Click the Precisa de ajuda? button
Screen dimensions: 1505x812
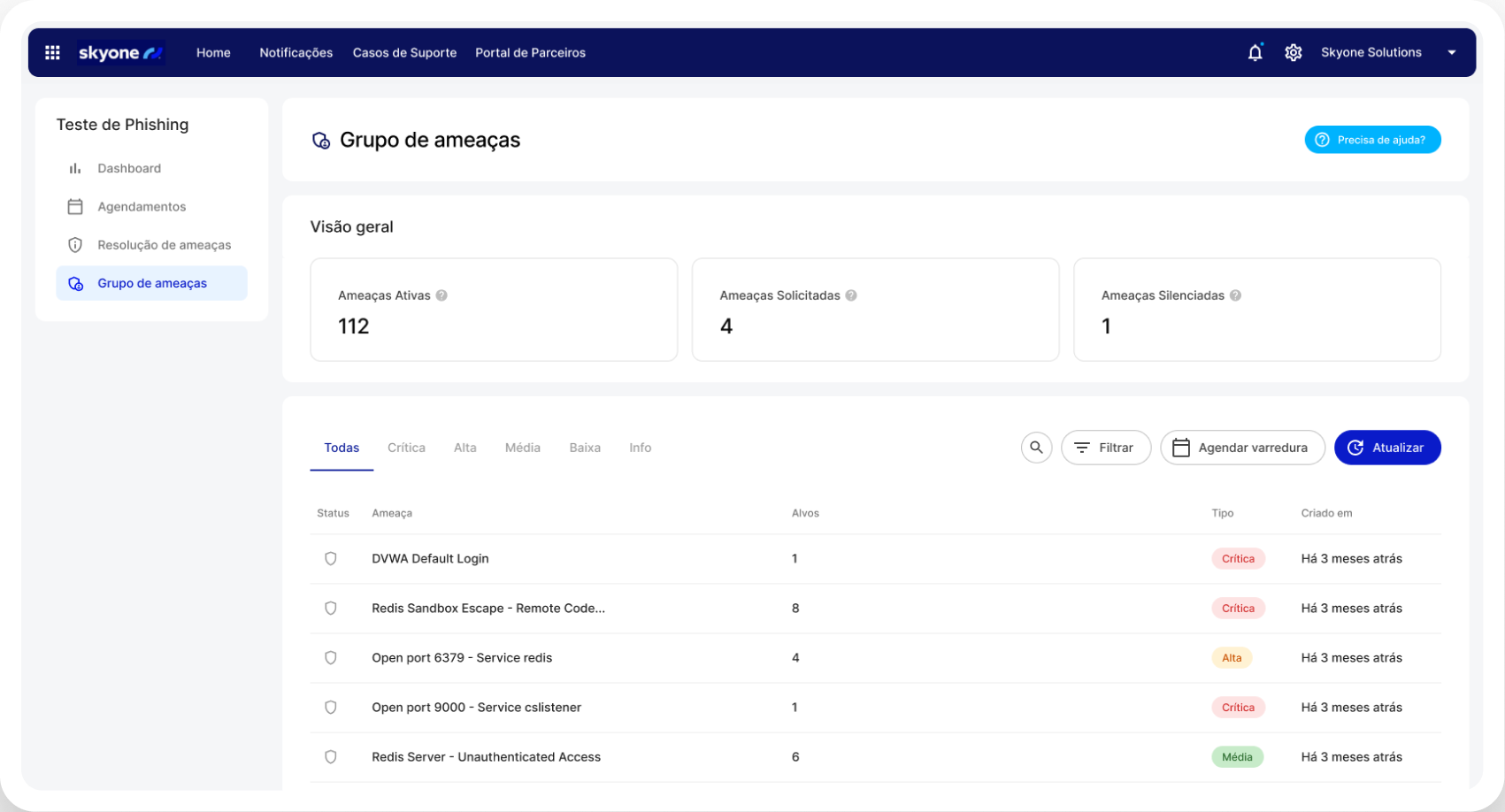pos(1371,140)
